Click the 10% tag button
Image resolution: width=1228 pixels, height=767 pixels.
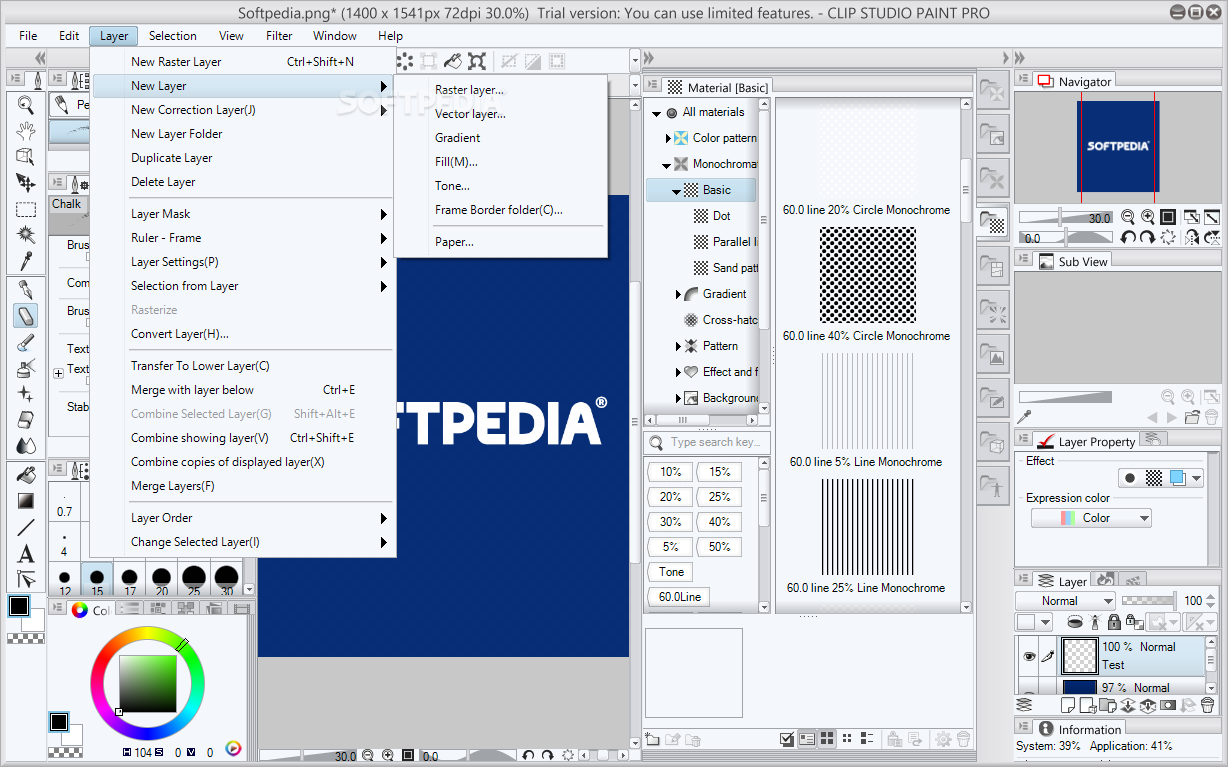pyautogui.click(x=671, y=472)
